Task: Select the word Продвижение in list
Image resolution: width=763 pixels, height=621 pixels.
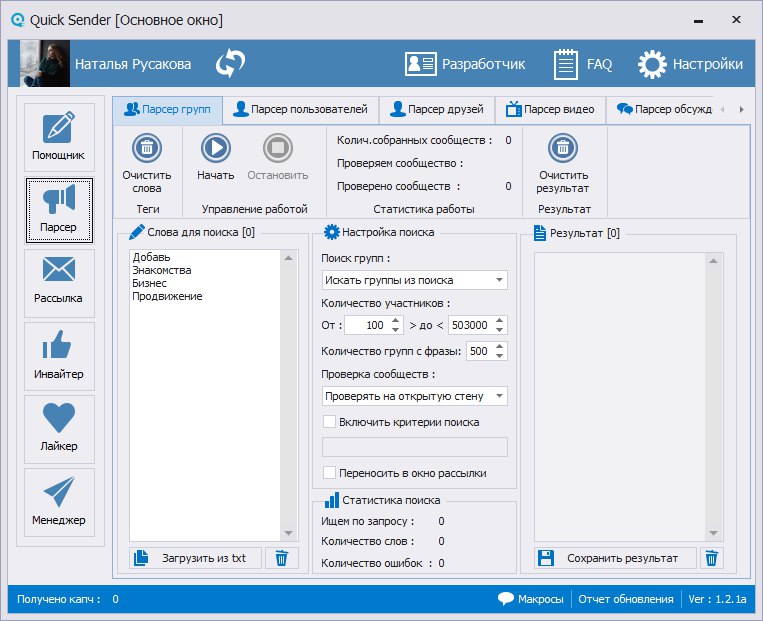Action: 167,296
